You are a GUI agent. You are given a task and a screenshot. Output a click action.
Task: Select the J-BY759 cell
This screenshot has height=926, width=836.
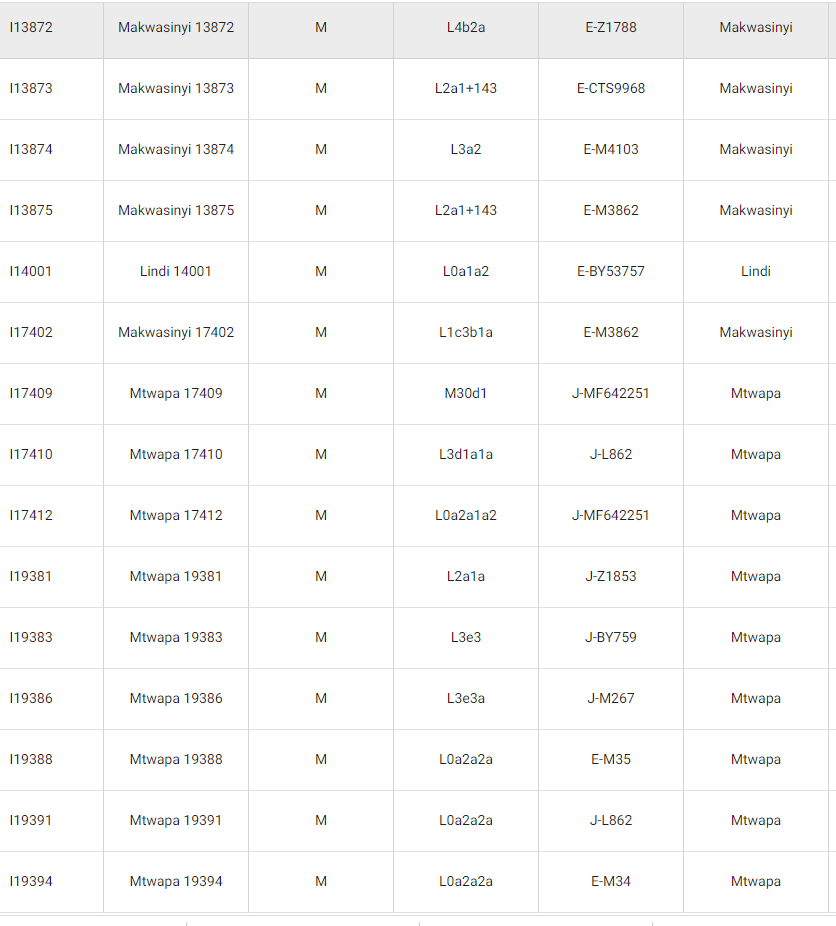point(611,638)
